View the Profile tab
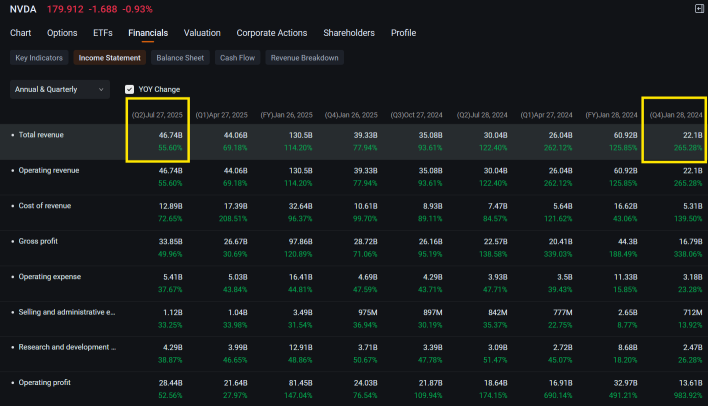The image size is (708, 406). tap(404, 33)
